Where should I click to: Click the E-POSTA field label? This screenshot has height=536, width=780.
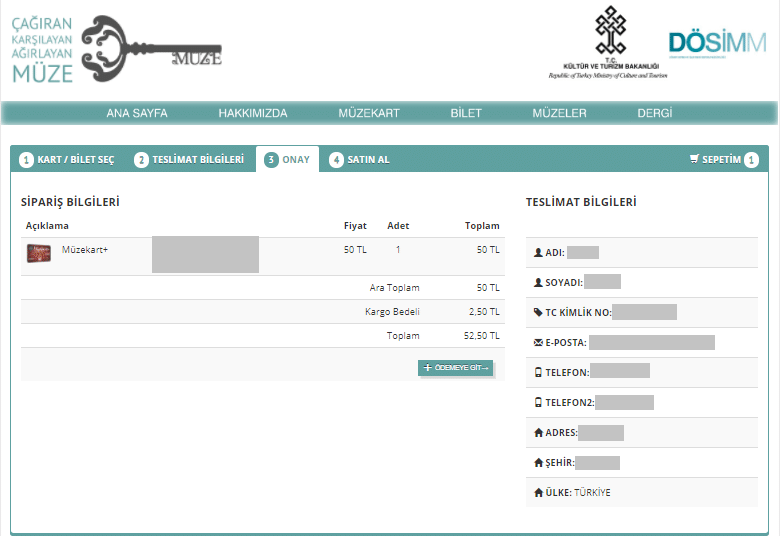[x=566, y=342]
